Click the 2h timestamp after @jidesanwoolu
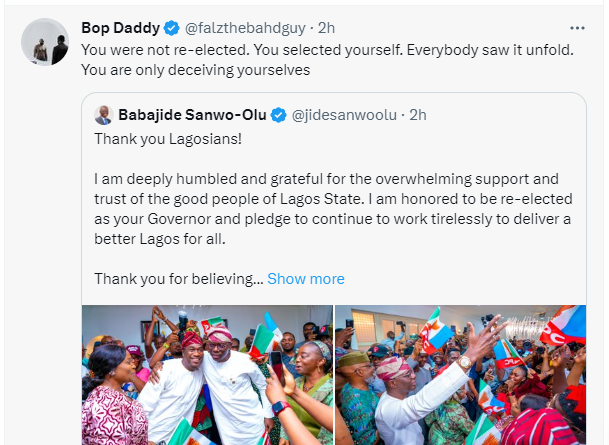The width and height of the screenshot is (609, 445). click(418, 115)
